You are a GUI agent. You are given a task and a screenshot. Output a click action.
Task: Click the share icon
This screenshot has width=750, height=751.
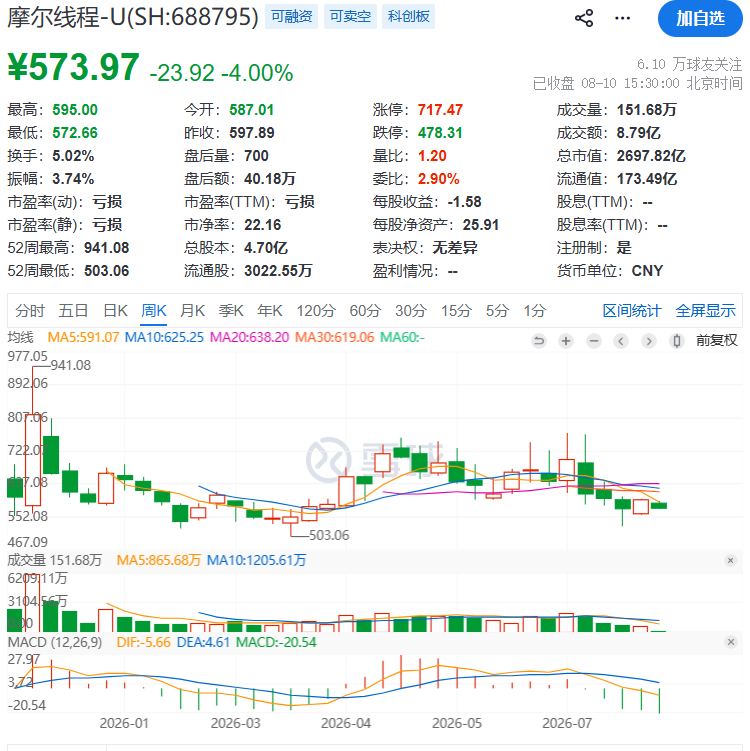pos(584,18)
